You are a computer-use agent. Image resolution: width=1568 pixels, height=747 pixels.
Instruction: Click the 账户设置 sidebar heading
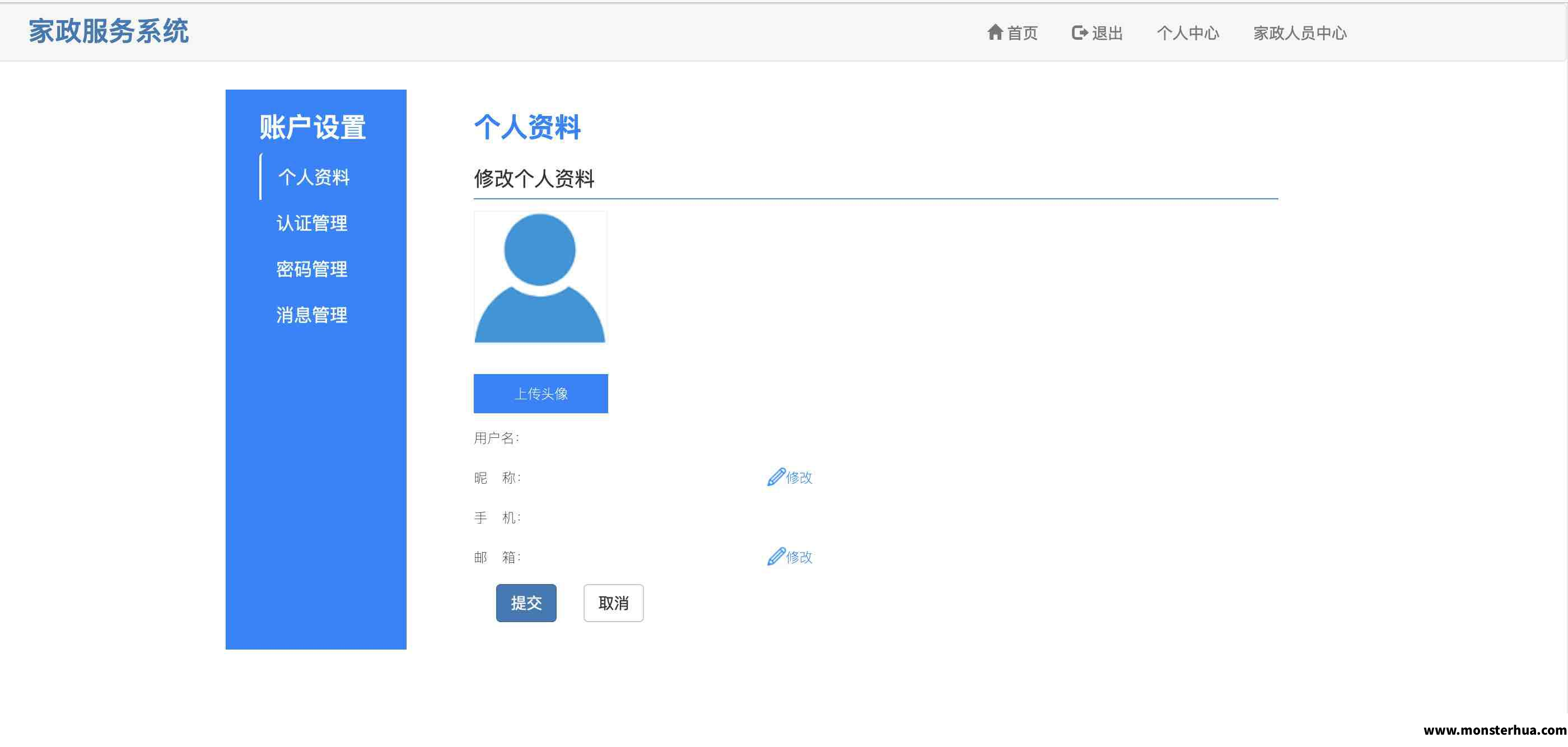pos(312,128)
